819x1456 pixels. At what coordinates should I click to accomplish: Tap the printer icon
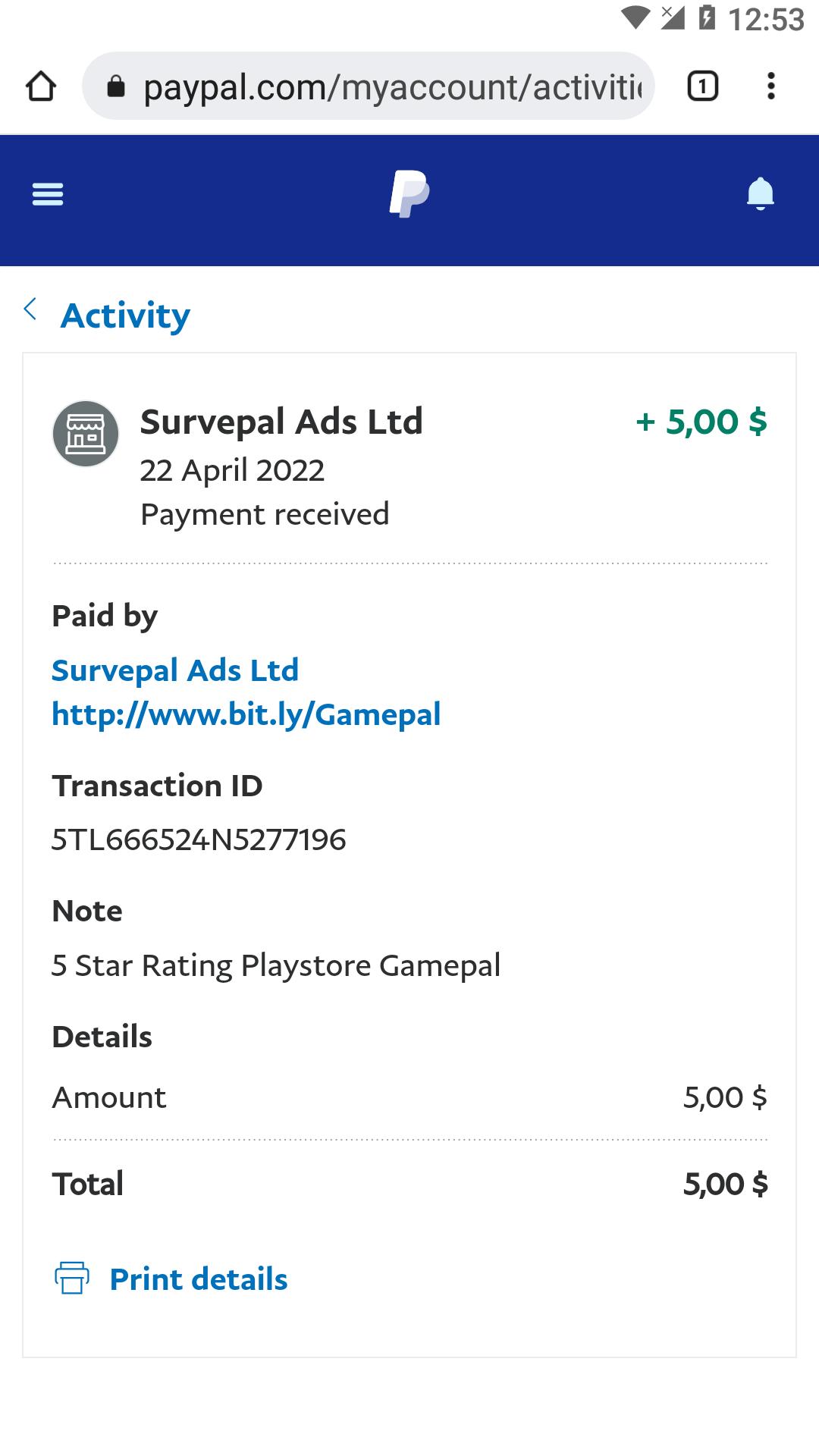click(x=72, y=1278)
